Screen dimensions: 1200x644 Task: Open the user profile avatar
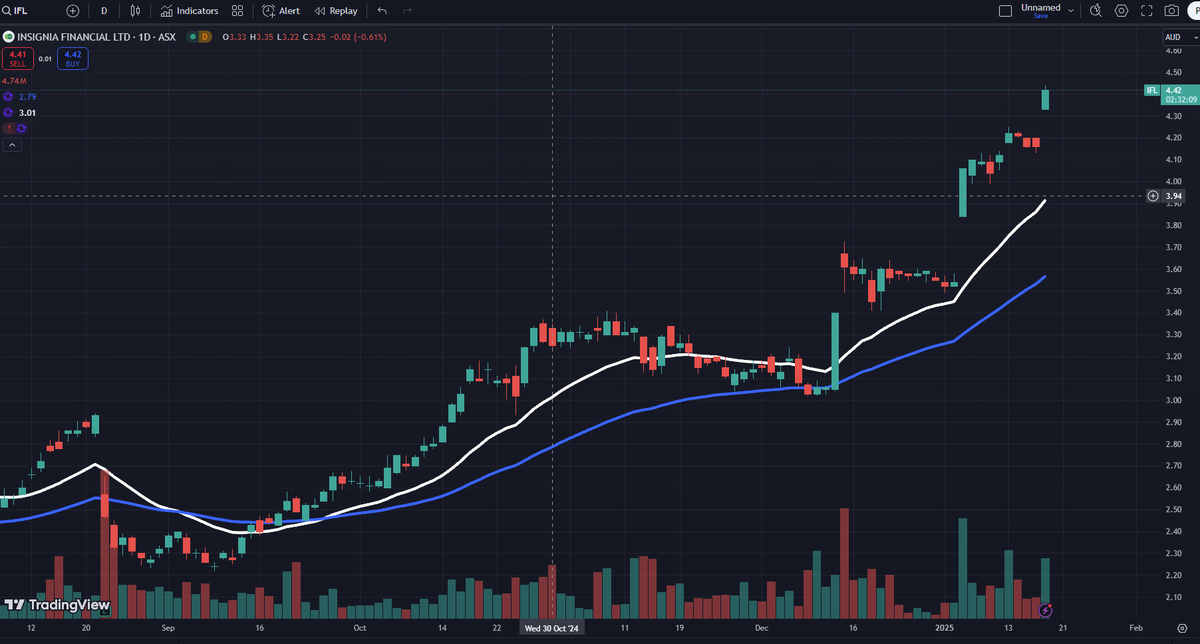tap(1194, 10)
